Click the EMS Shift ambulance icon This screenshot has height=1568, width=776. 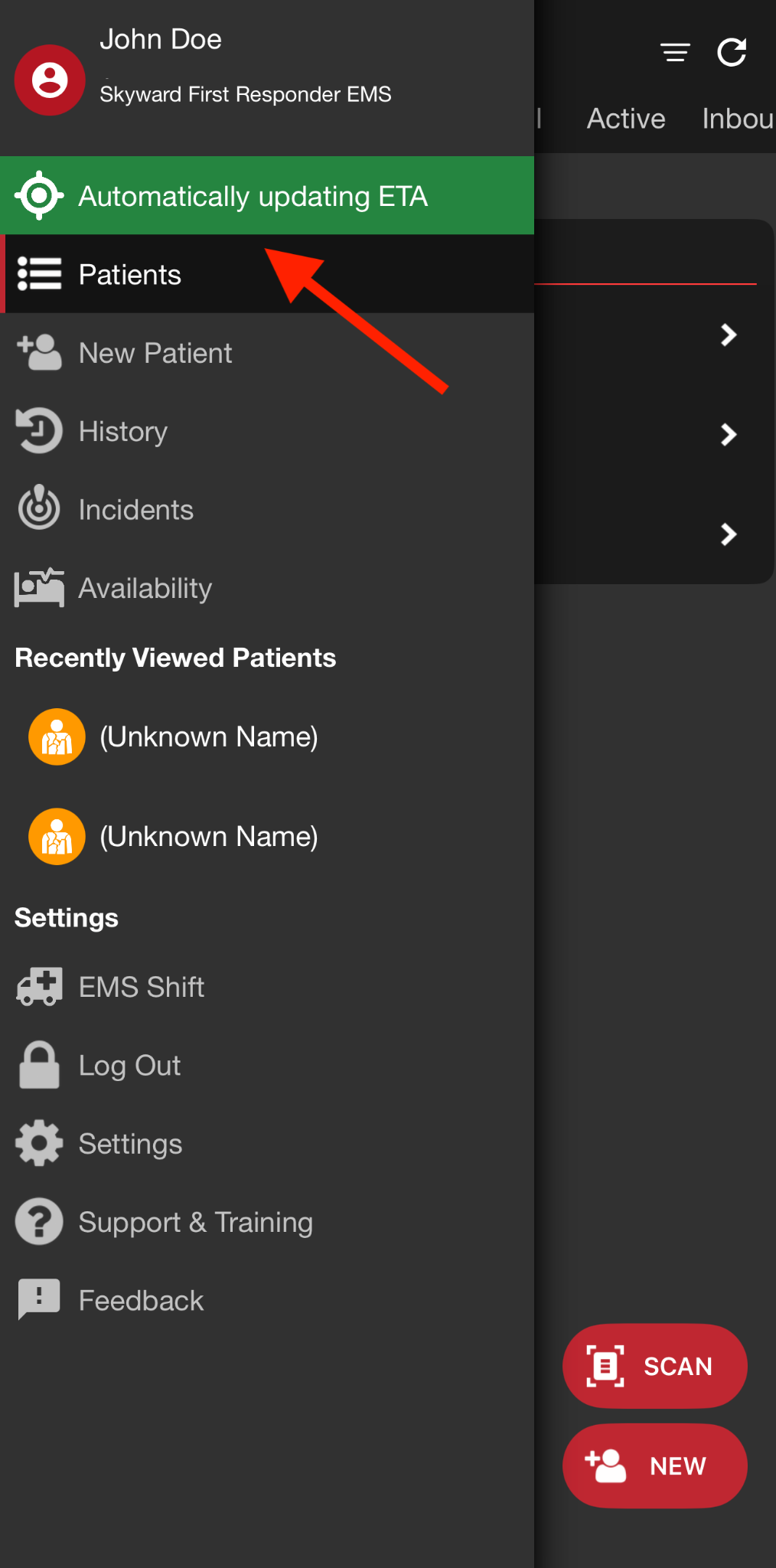pyautogui.click(x=39, y=987)
